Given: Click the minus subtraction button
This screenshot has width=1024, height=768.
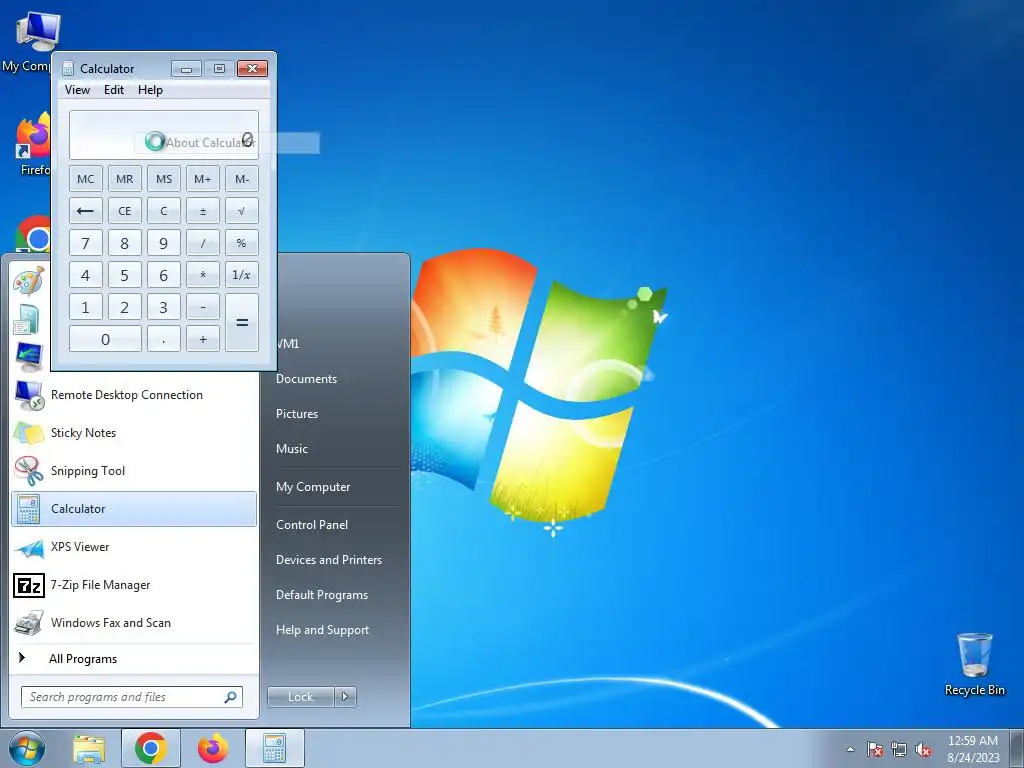Looking at the screenshot, I should point(202,307).
